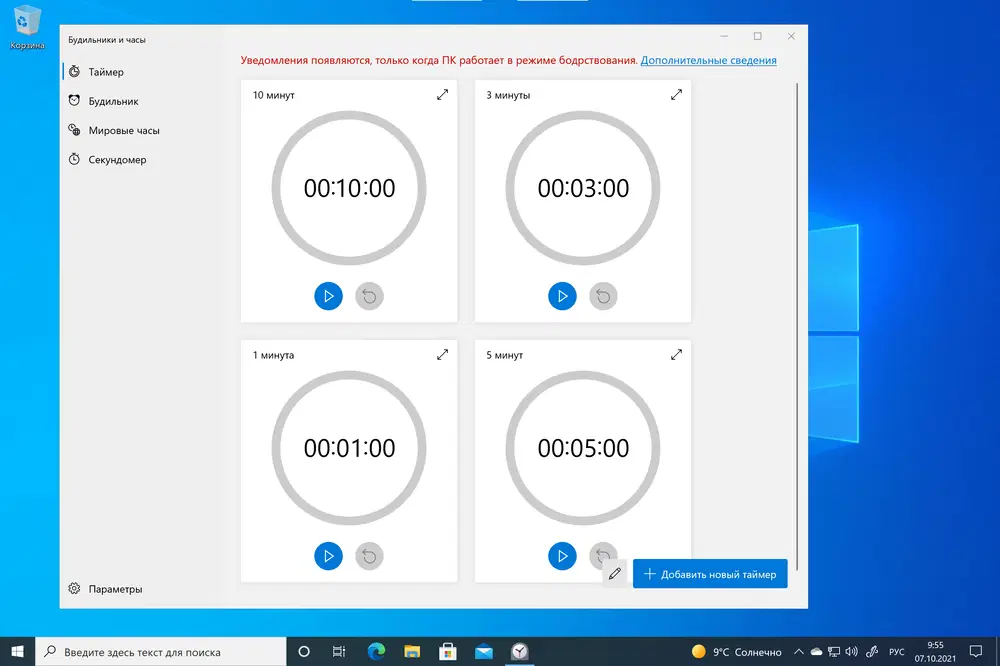Image resolution: width=1000 pixels, height=666 pixels.
Task: Click the 00:05:00 timer dial
Action: (583, 448)
